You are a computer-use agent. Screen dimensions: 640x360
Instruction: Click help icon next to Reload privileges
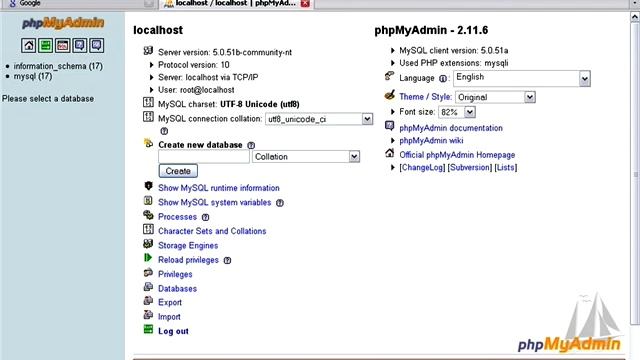[227, 260]
